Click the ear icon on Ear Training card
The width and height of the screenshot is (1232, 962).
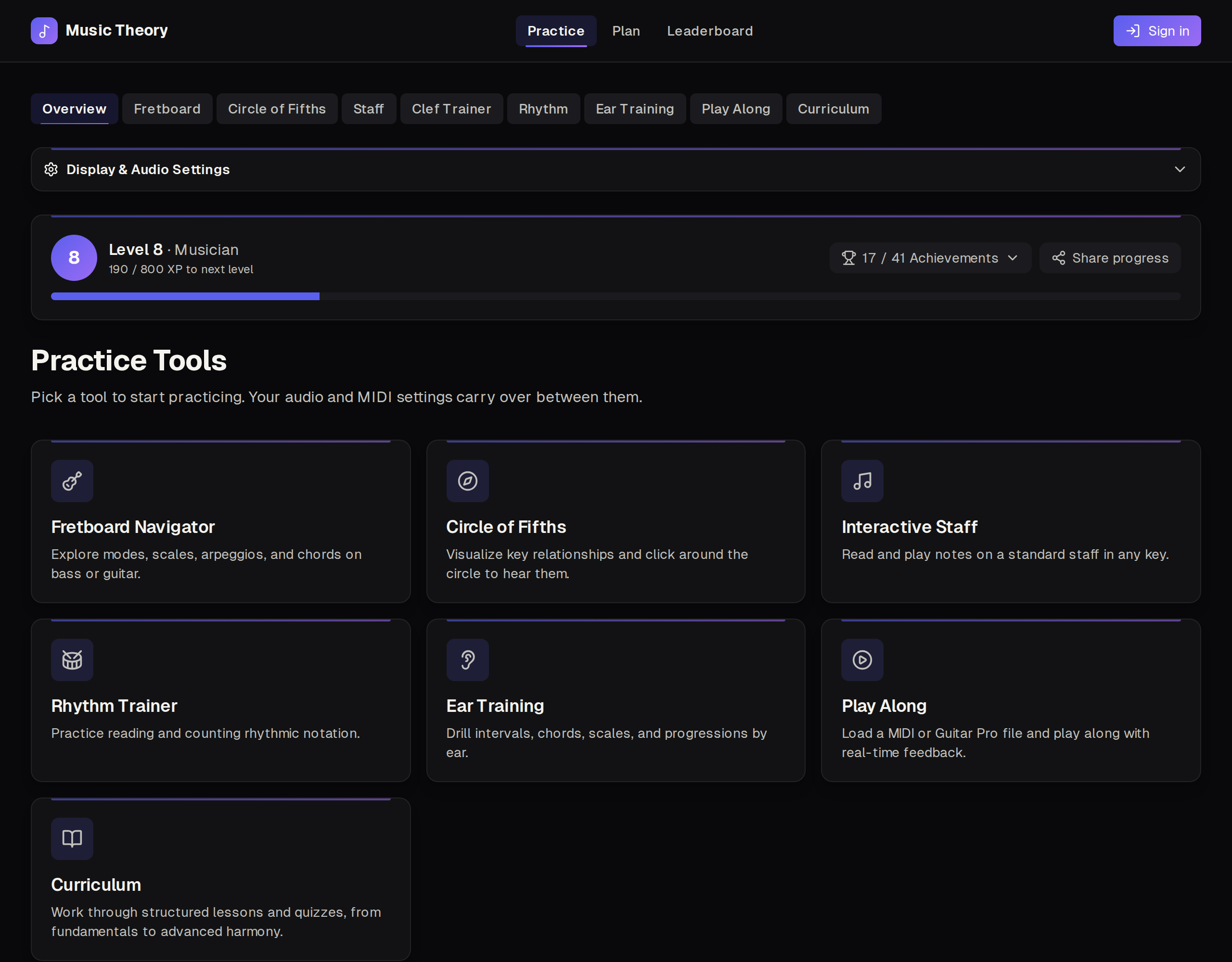point(468,660)
